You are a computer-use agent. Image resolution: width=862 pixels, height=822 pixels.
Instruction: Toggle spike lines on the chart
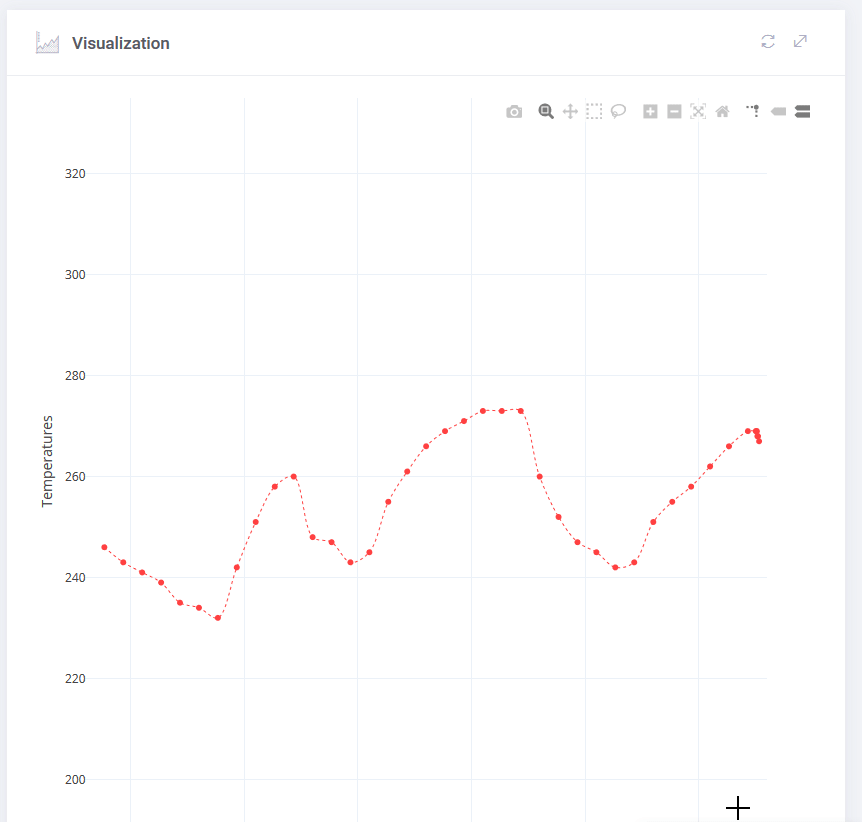click(754, 112)
